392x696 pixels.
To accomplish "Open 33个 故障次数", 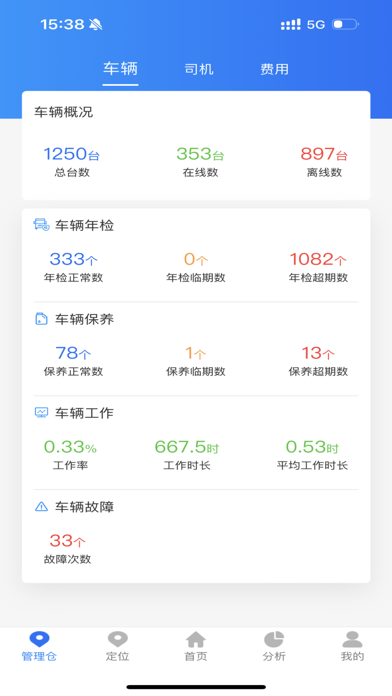I will pyautogui.click(x=67, y=549).
